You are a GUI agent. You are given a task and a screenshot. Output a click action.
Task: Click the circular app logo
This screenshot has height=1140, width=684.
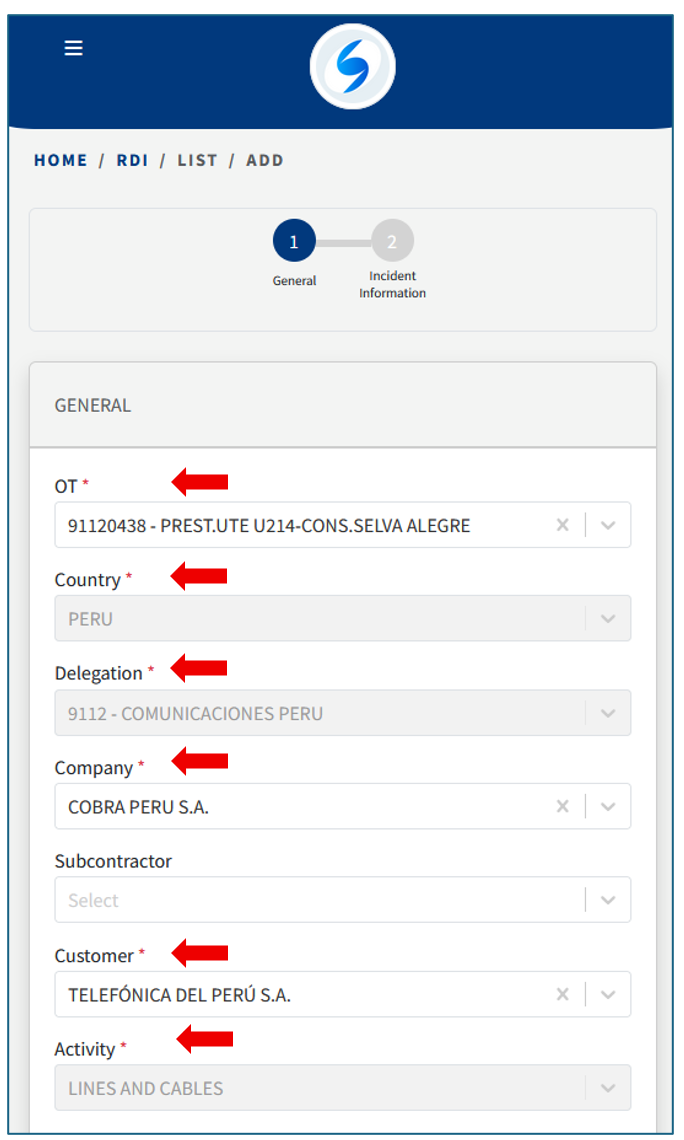click(x=352, y=67)
